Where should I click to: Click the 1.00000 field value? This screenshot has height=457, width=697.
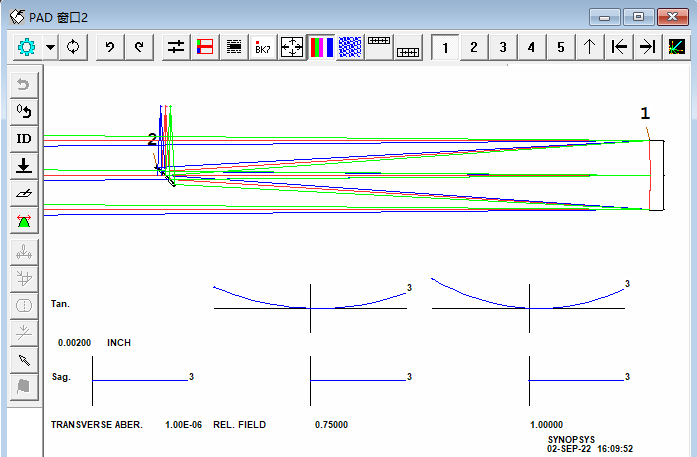click(546, 425)
